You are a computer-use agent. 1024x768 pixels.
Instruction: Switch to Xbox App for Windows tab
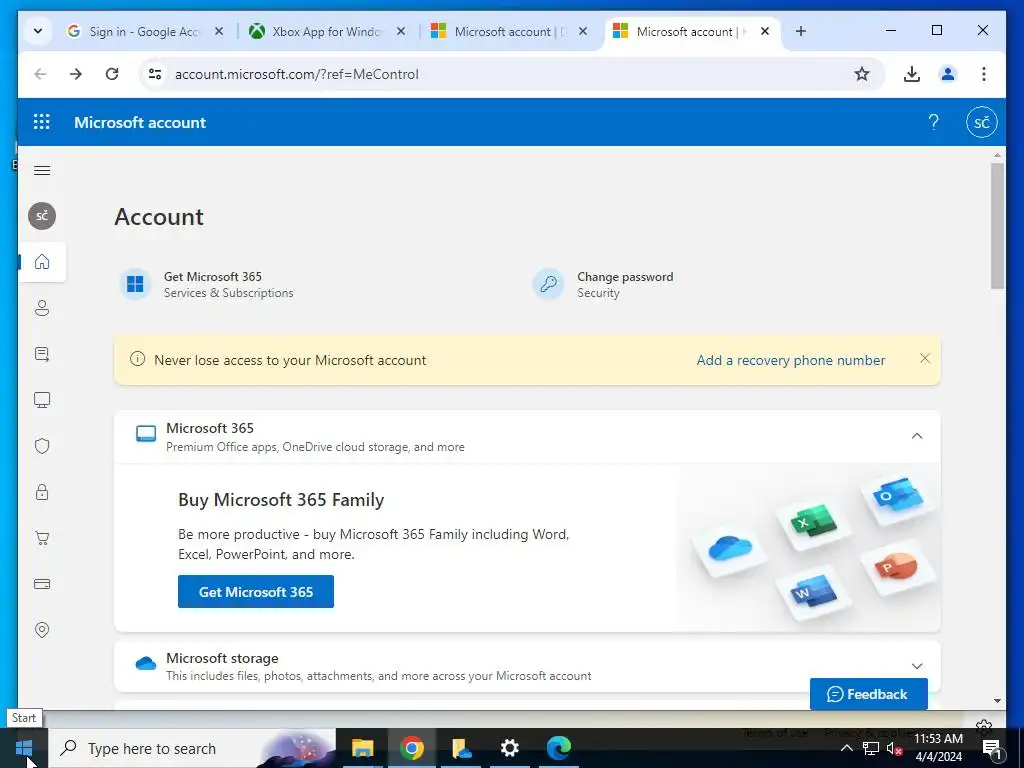click(328, 31)
